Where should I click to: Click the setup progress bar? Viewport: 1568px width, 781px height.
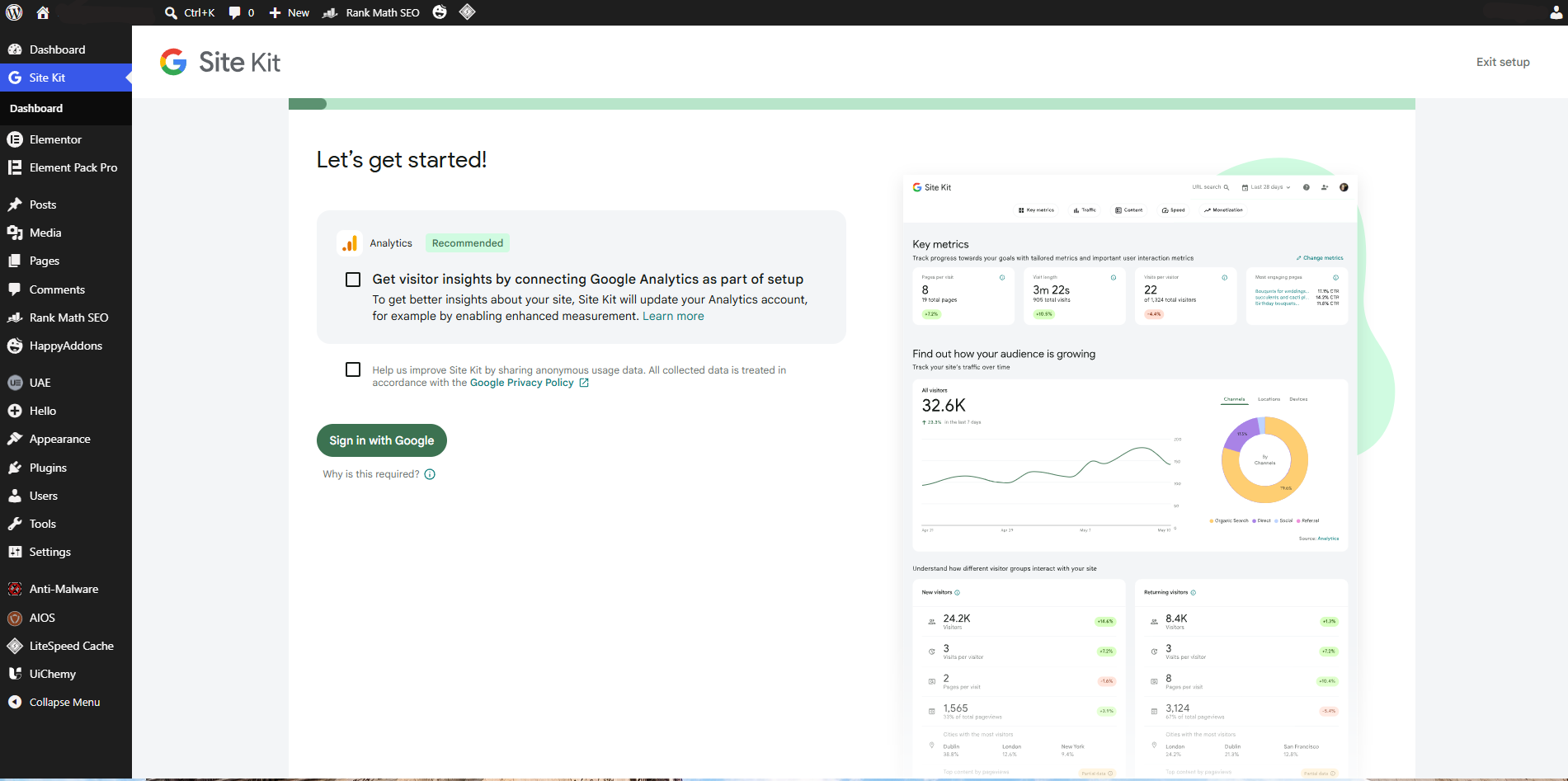852,104
